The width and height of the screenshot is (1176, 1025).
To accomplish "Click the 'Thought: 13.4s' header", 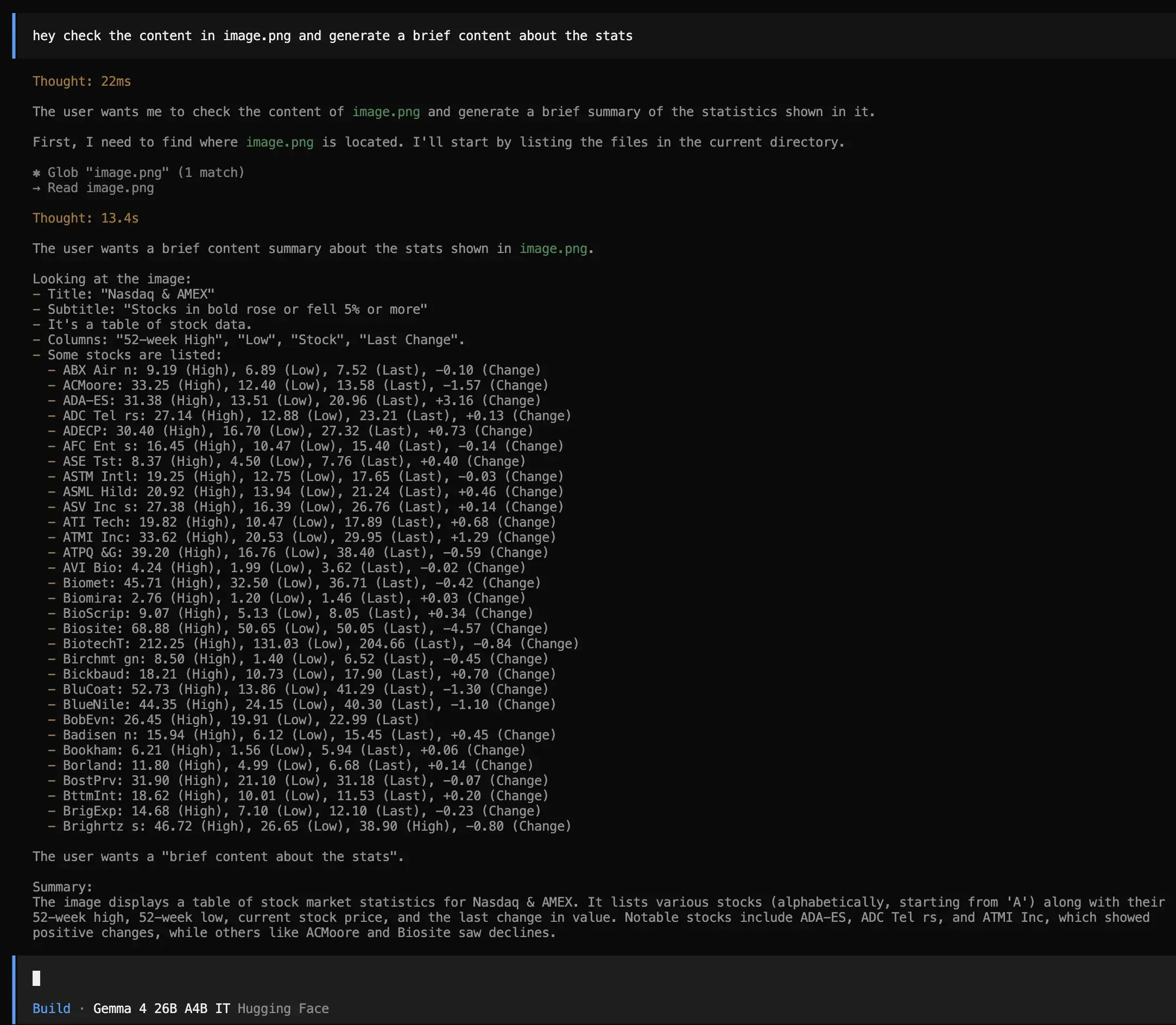I will (x=86, y=218).
